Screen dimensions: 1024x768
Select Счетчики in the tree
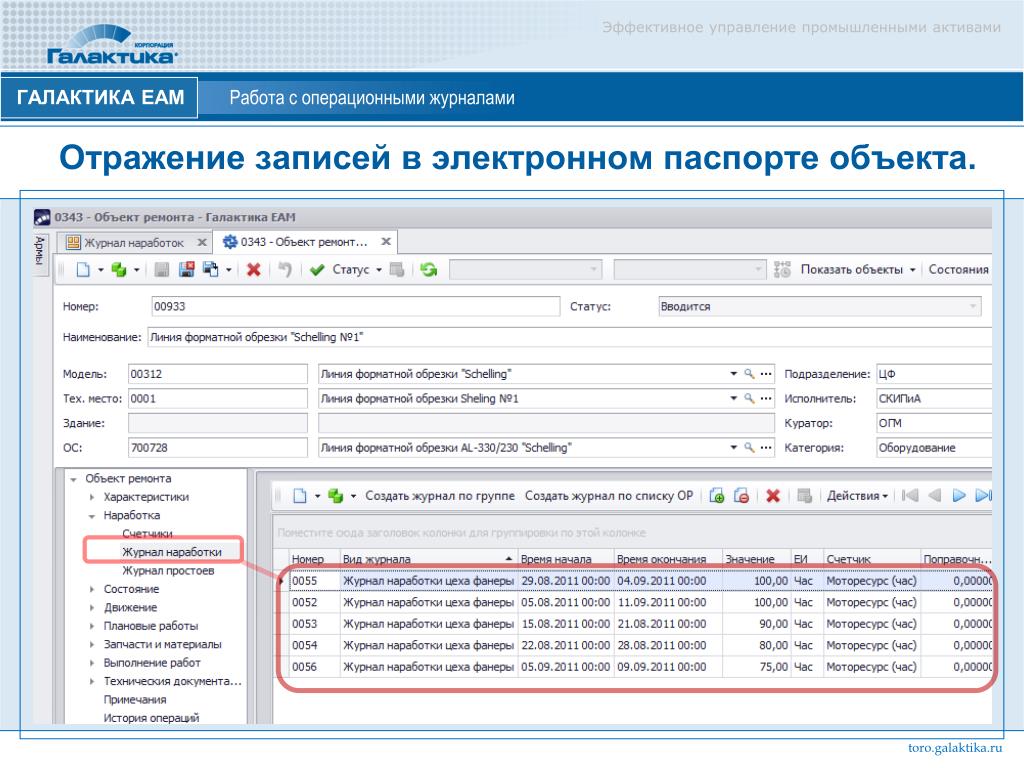[147, 534]
